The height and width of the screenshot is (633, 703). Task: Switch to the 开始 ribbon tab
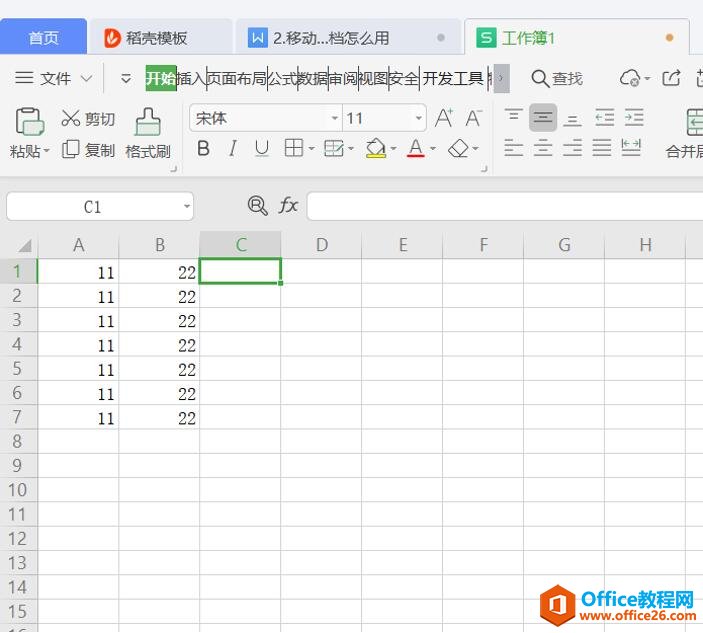[x=161, y=78]
